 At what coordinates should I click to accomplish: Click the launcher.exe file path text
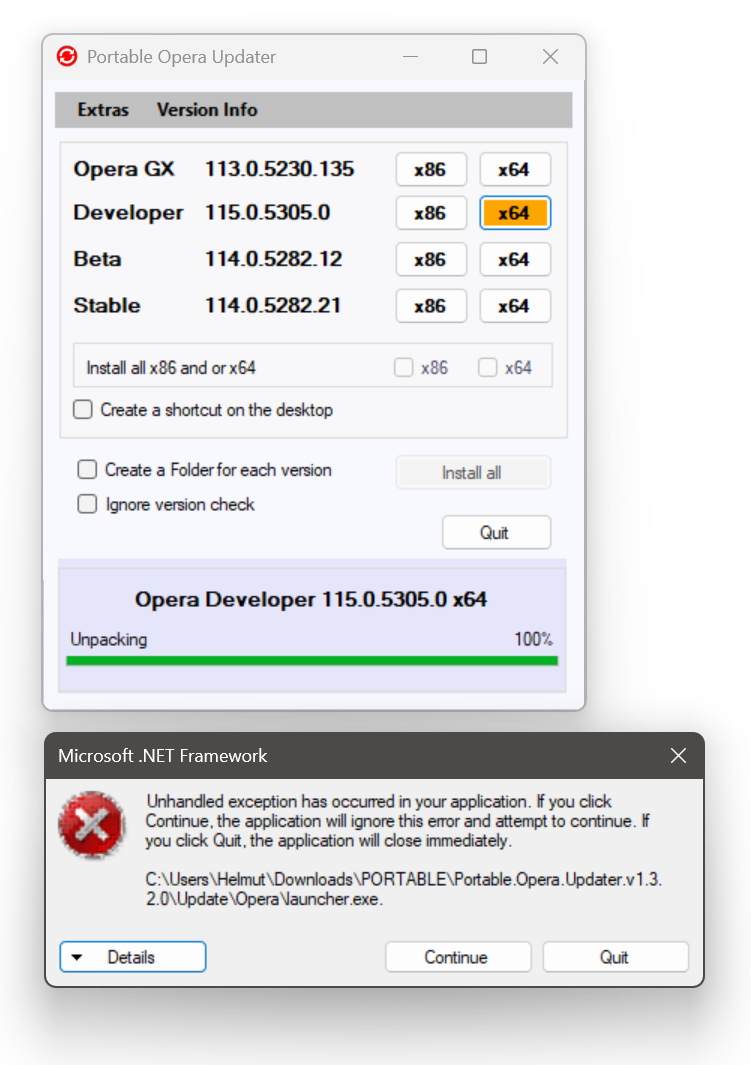[x=403, y=889]
